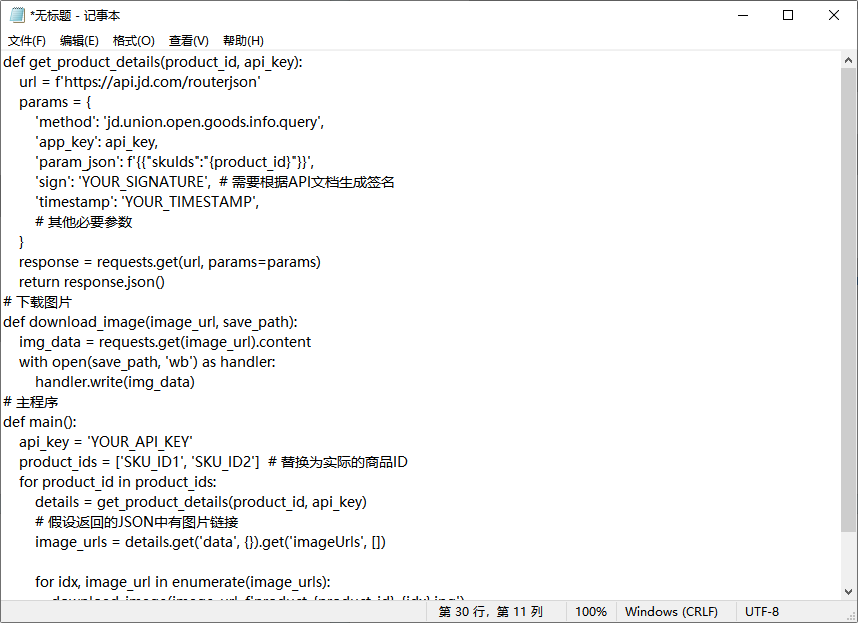Click the Notepad app icon in title bar
Image resolution: width=858 pixels, height=623 pixels.
click(17, 15)
